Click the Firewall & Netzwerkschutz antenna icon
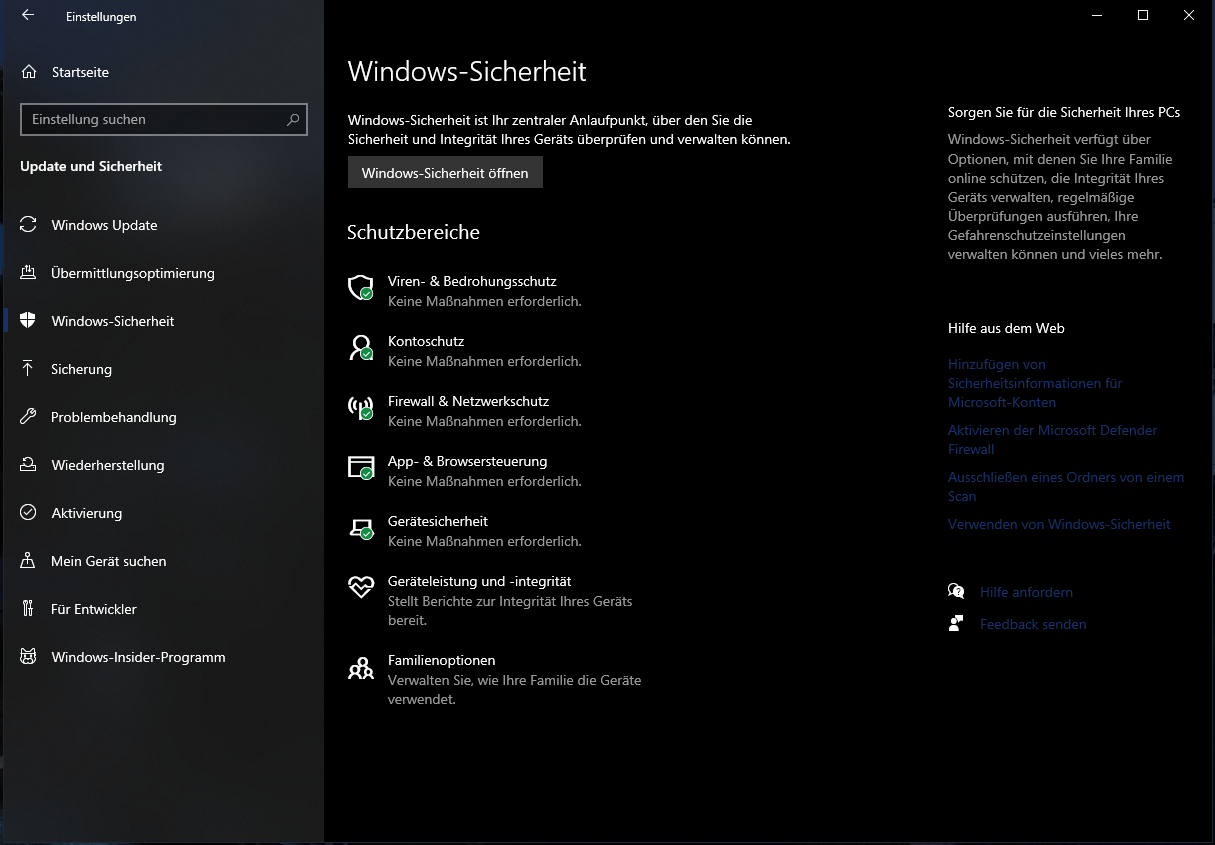The height and width of the screenshot is (845, 1215). pos(360,408)
